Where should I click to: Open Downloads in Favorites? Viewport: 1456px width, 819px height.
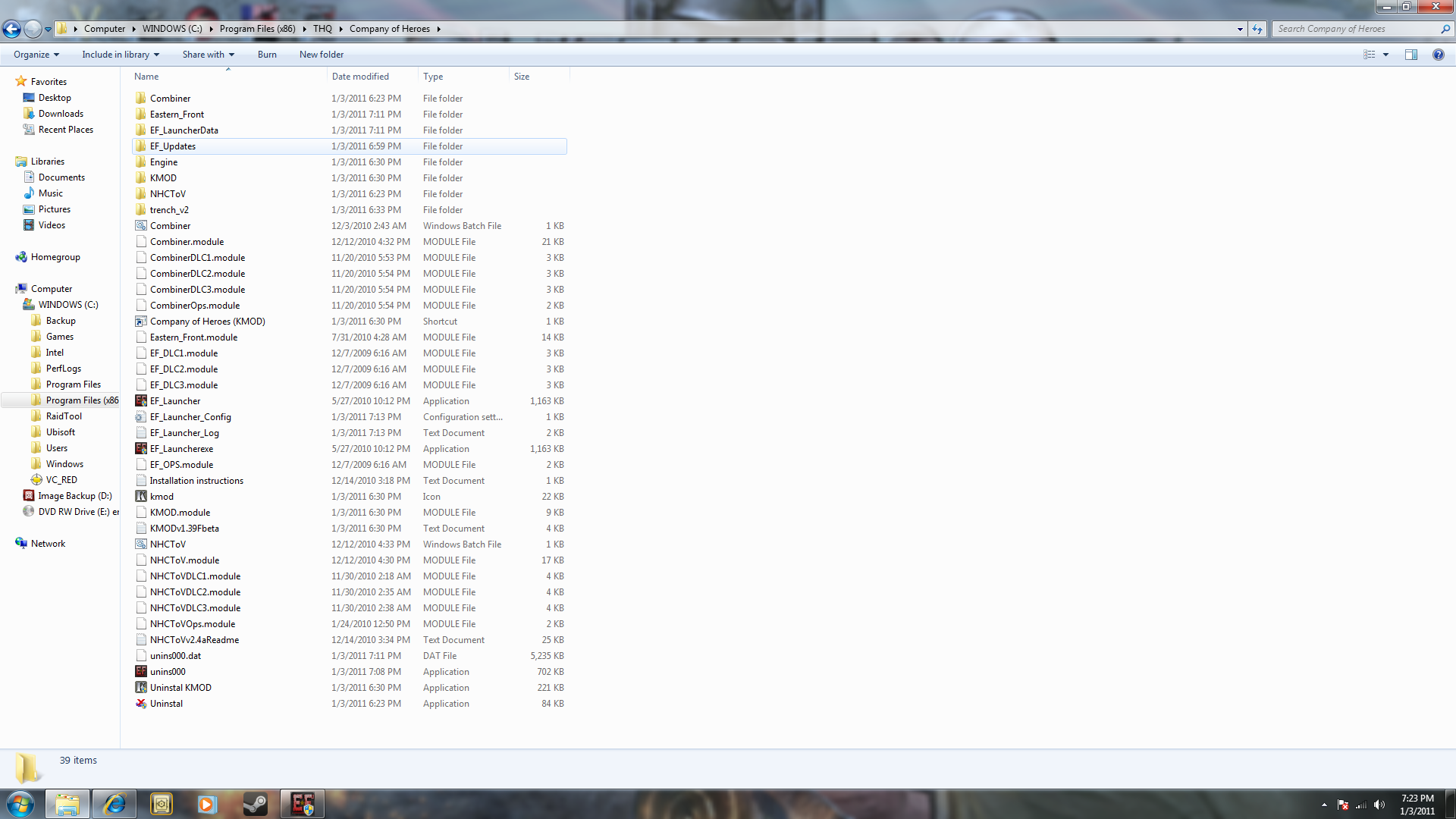click(x=61, y=114)
